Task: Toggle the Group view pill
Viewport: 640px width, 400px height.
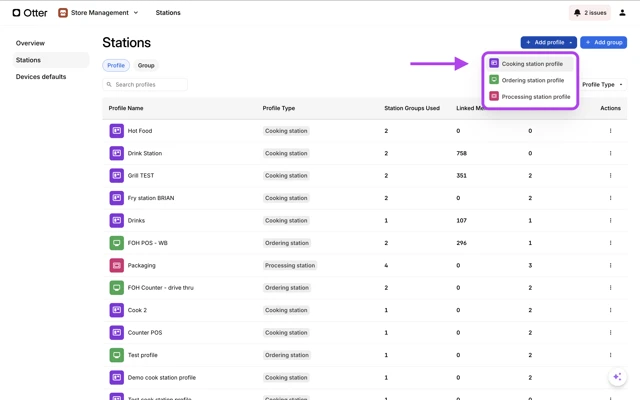Action: (146, 65)
